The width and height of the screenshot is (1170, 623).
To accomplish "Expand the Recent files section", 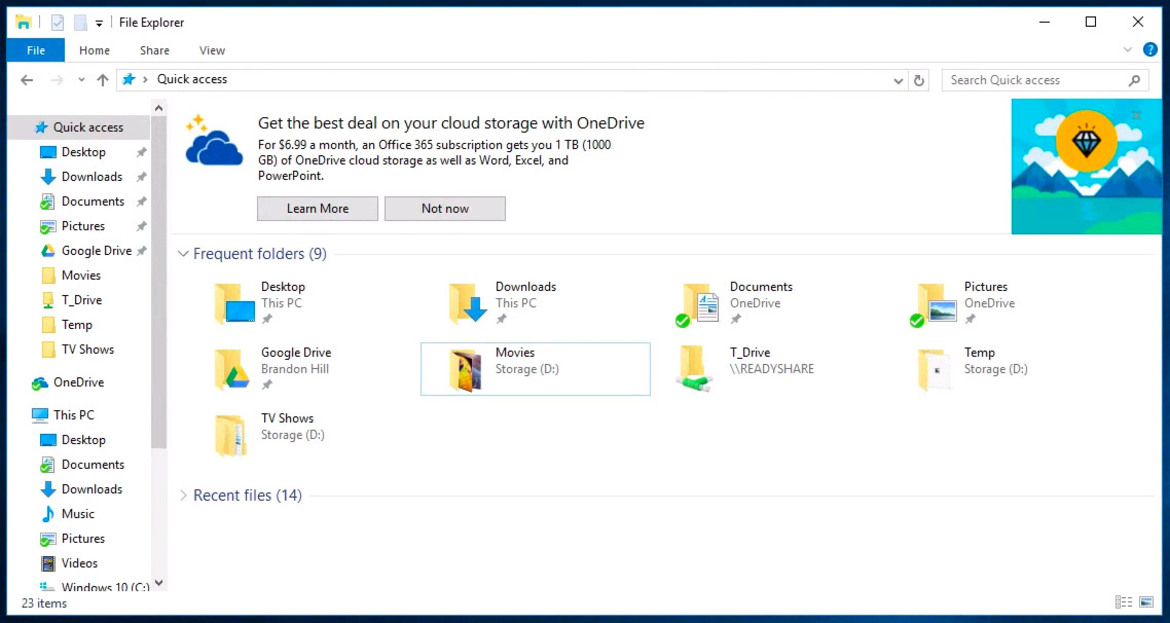I will (184, 496).
